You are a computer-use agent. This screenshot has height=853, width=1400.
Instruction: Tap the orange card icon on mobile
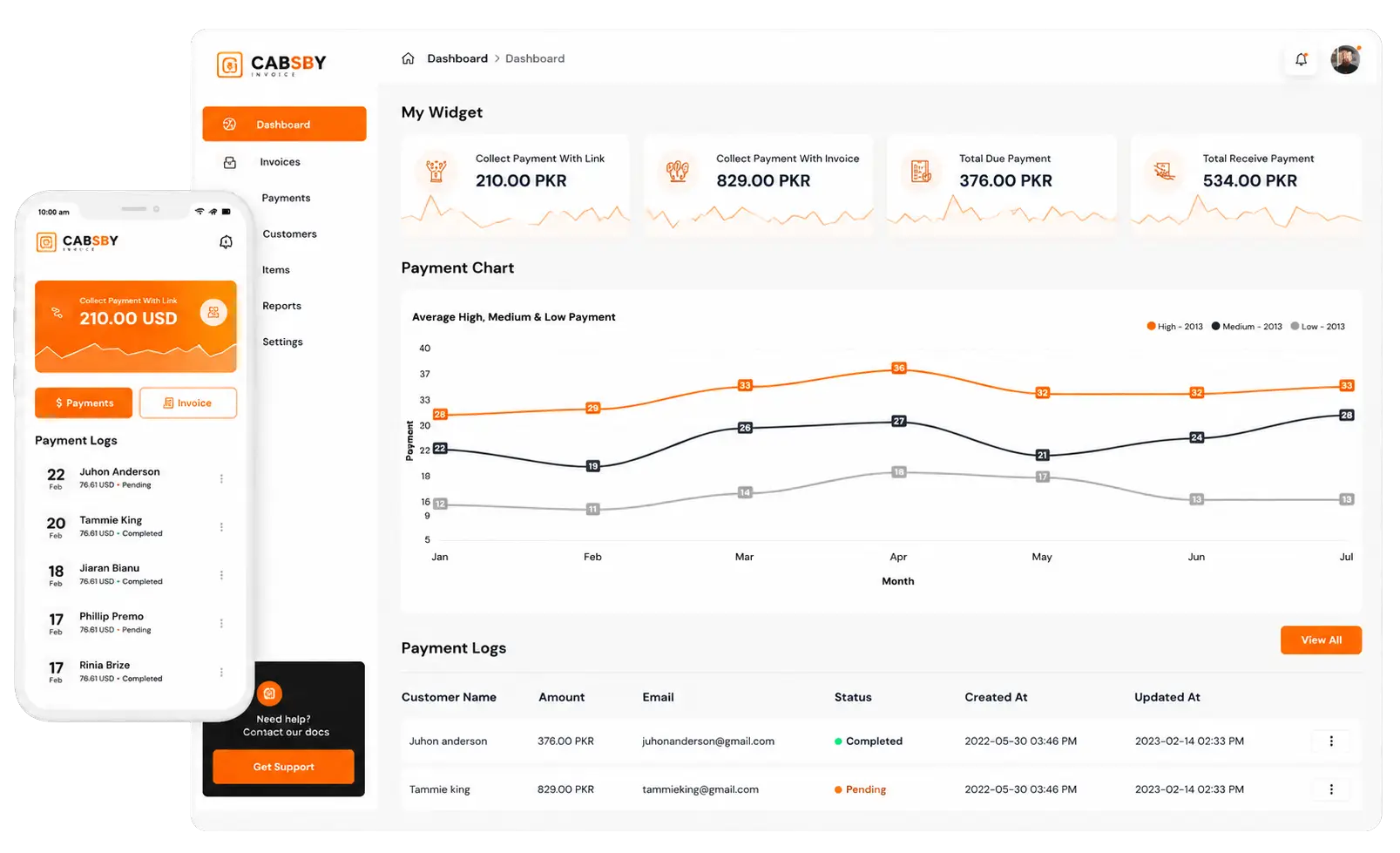(213, 312)
